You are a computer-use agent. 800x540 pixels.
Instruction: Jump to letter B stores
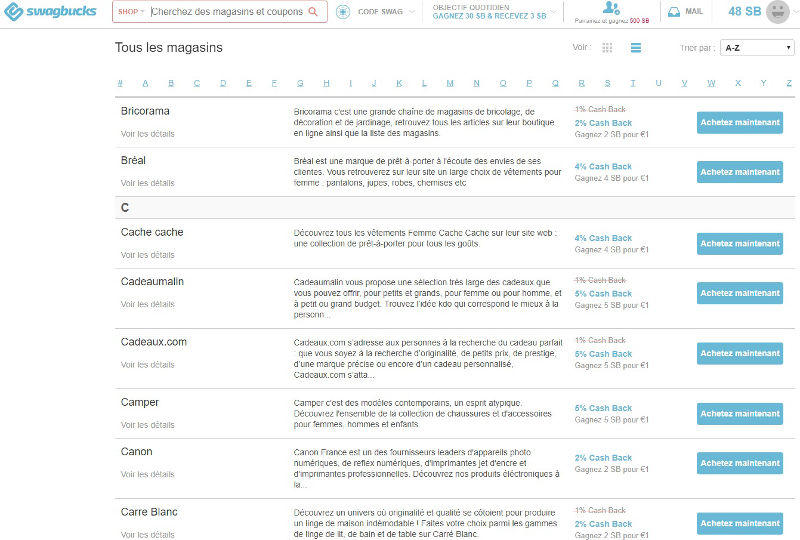(171, 83)
